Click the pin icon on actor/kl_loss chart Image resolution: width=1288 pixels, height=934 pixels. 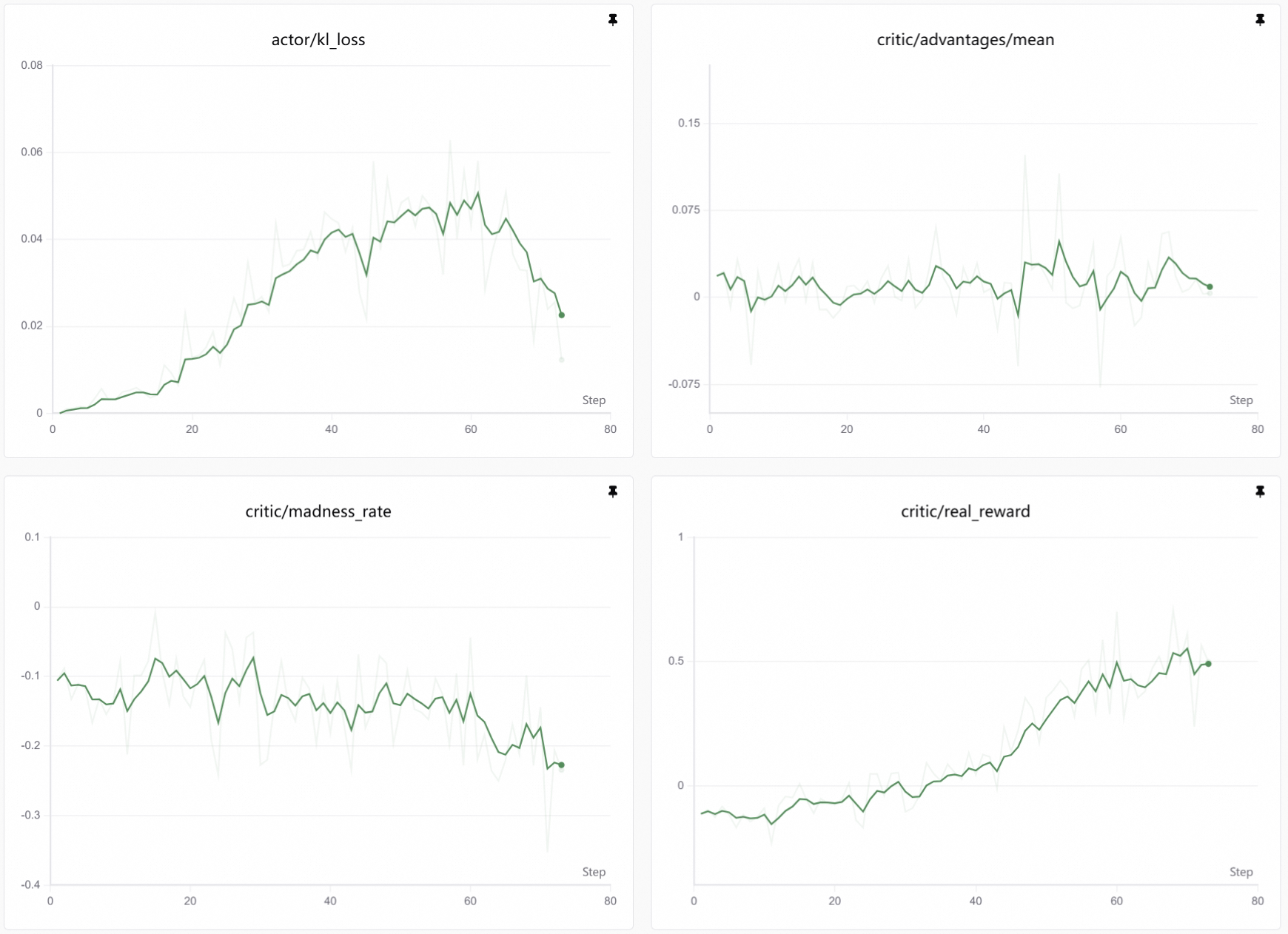pos(613,20)
